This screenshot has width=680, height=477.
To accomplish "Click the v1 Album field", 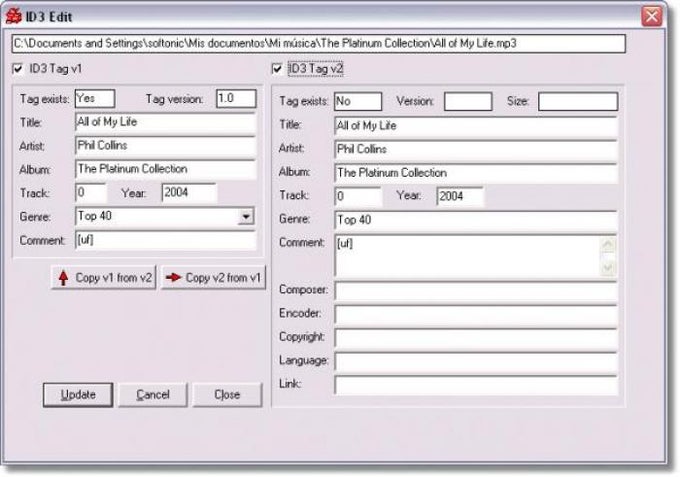I will coord(165,169).
